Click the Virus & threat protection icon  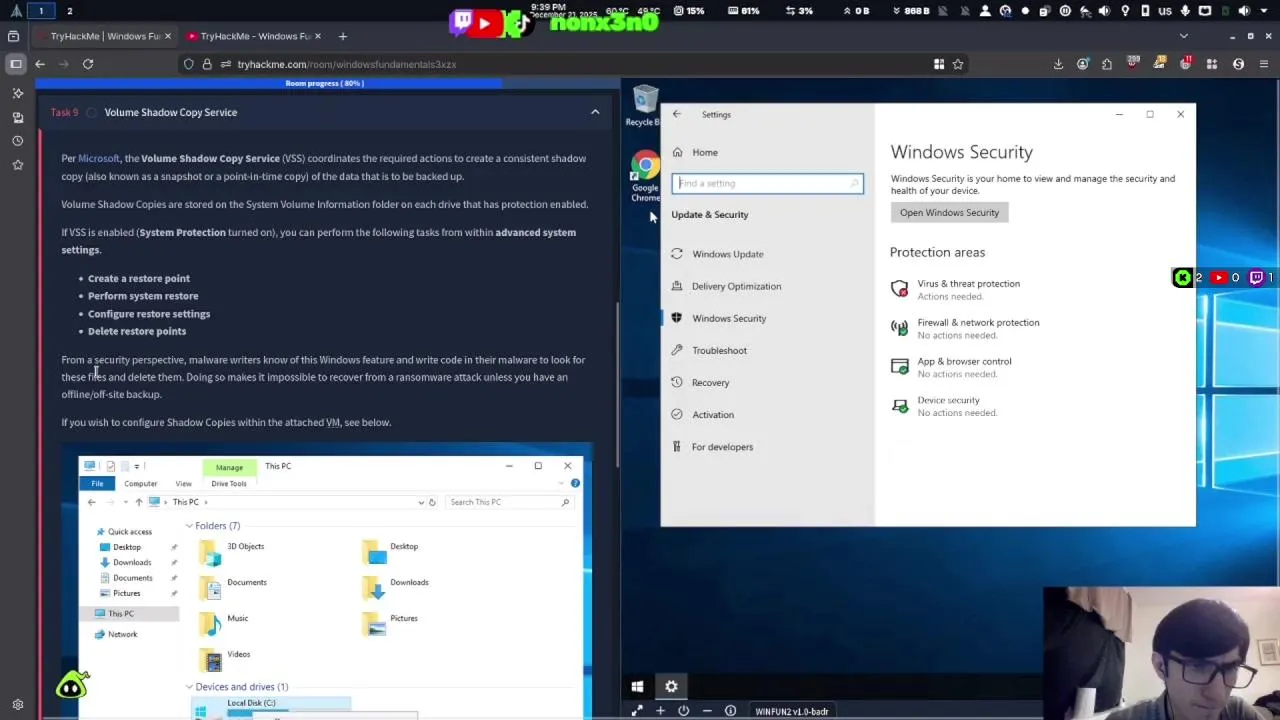click(x=899, y=289)
